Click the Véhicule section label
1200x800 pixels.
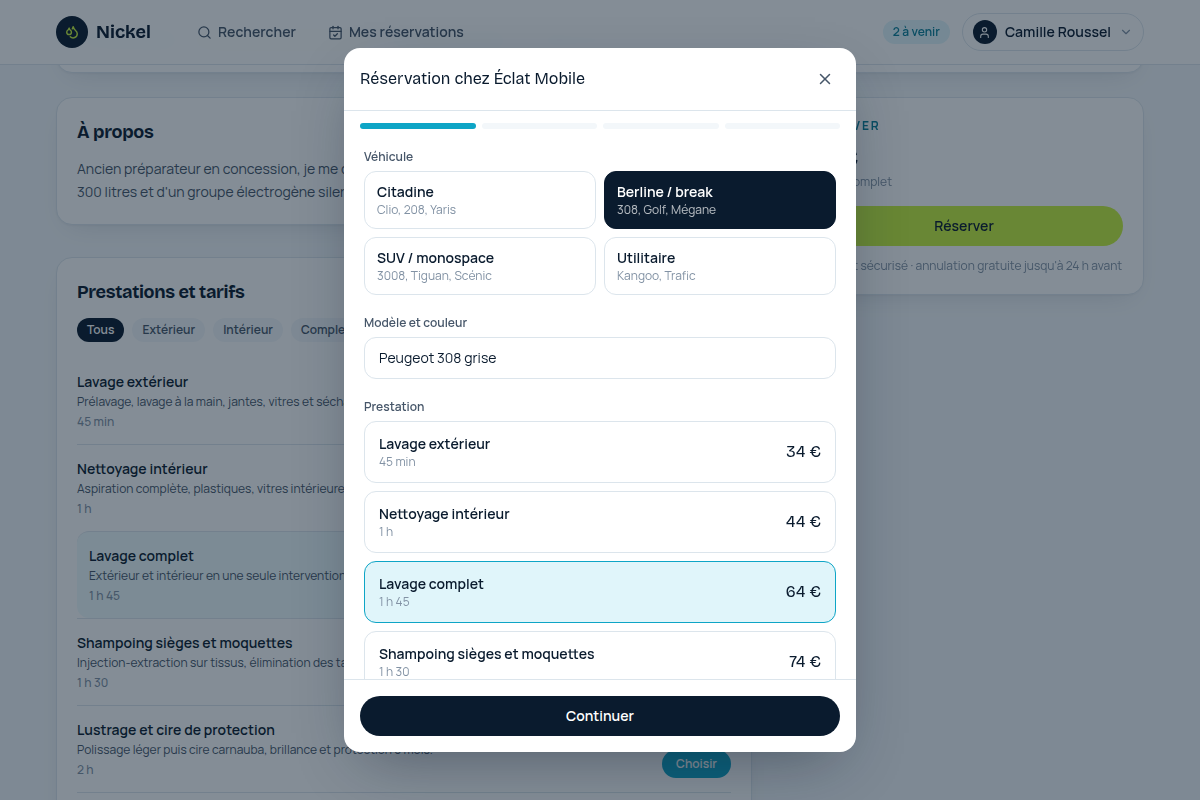click(388, 156)
